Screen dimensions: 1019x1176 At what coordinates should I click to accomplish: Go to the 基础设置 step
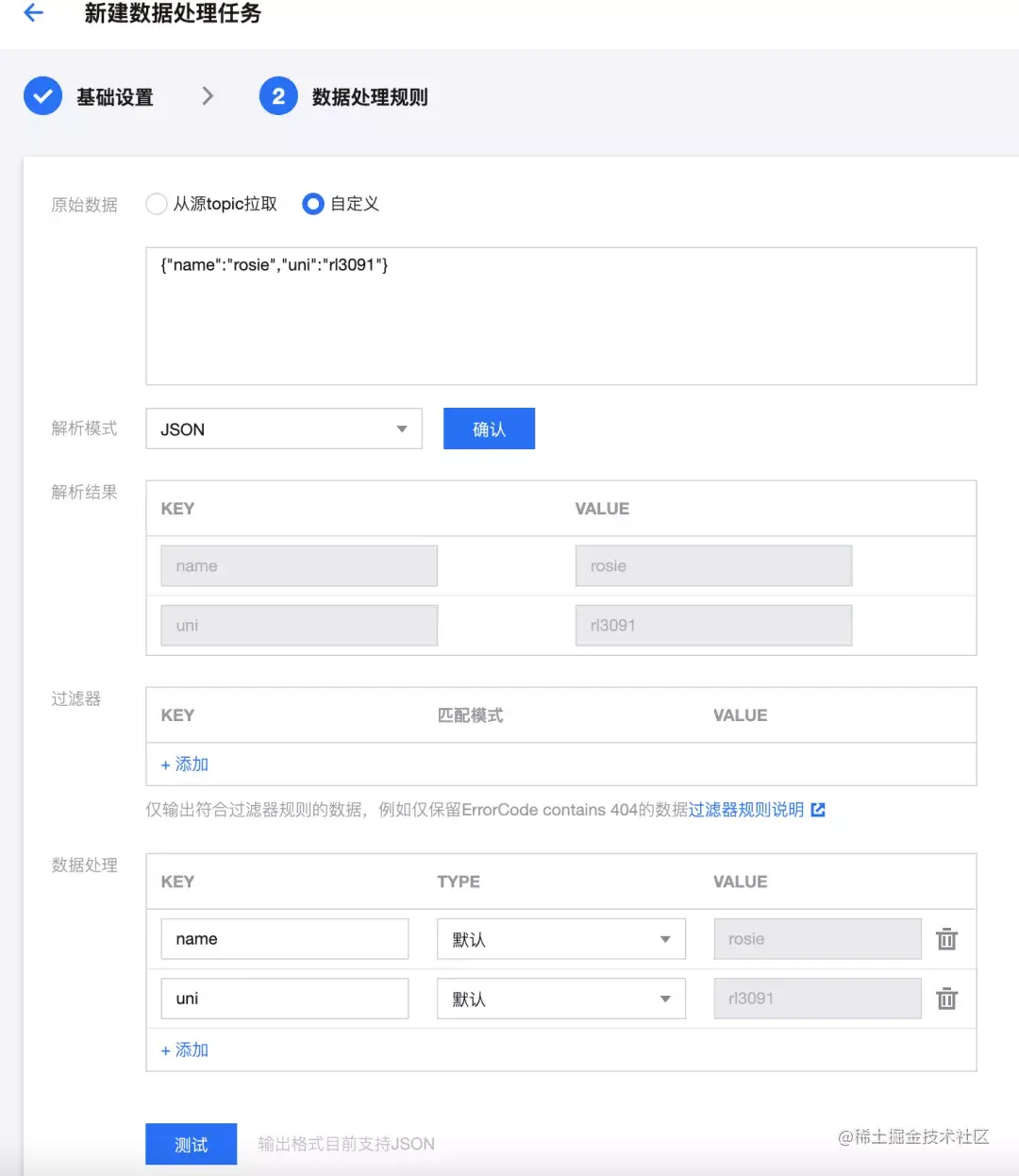[115, 97]
